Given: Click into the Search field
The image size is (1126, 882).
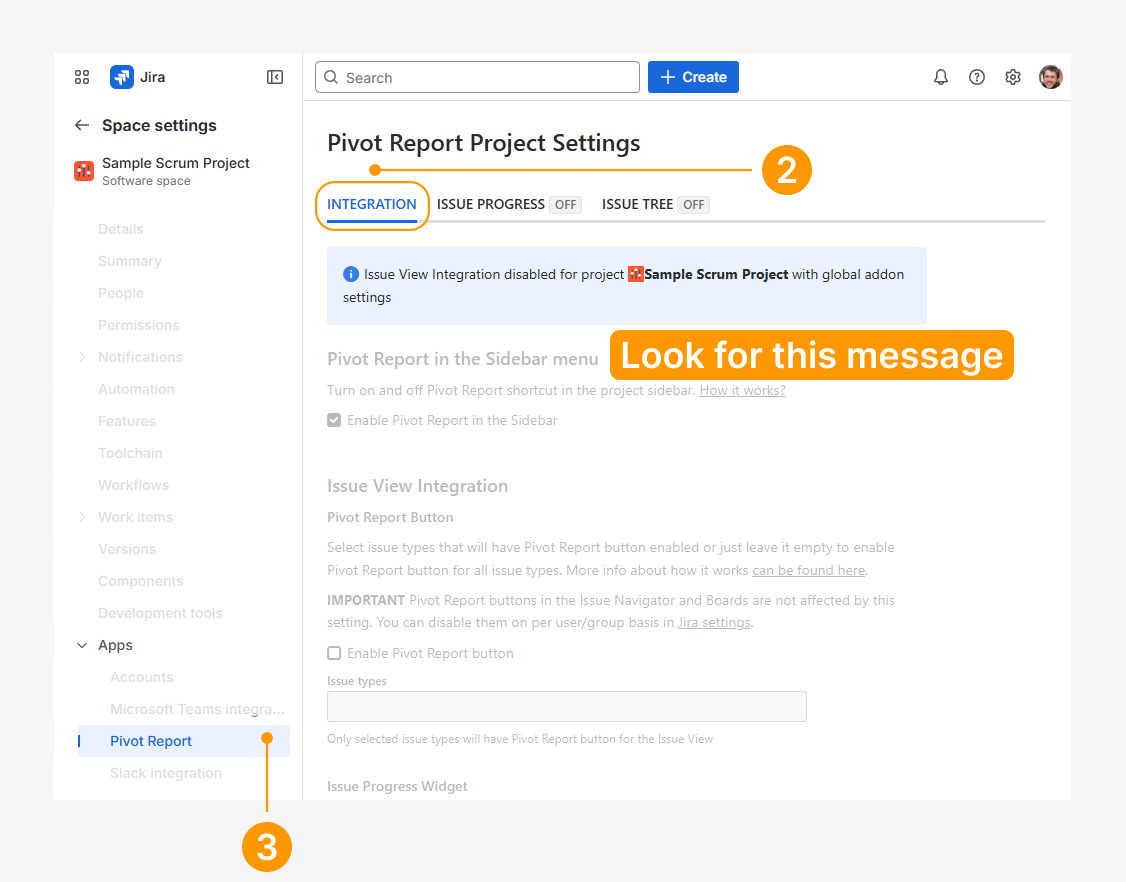Looking at the screenshot, I should click(478, 77).
